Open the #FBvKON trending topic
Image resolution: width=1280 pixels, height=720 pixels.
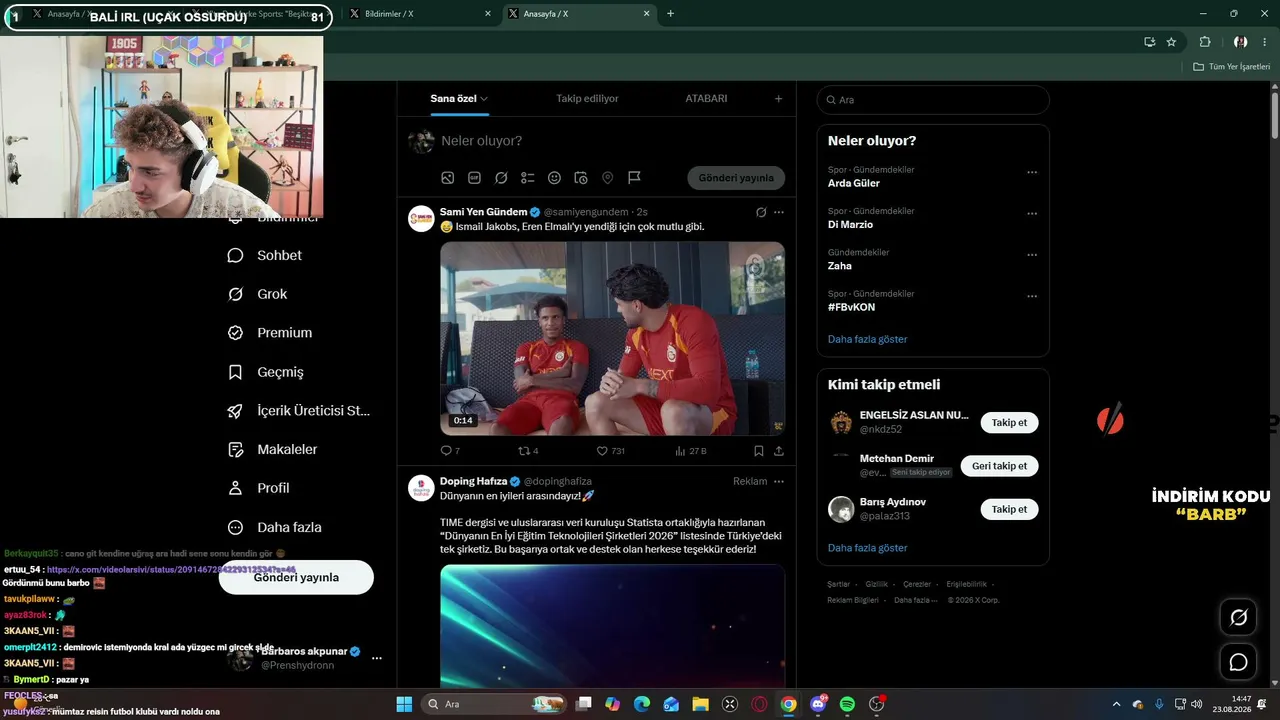(x=852, y=307)
